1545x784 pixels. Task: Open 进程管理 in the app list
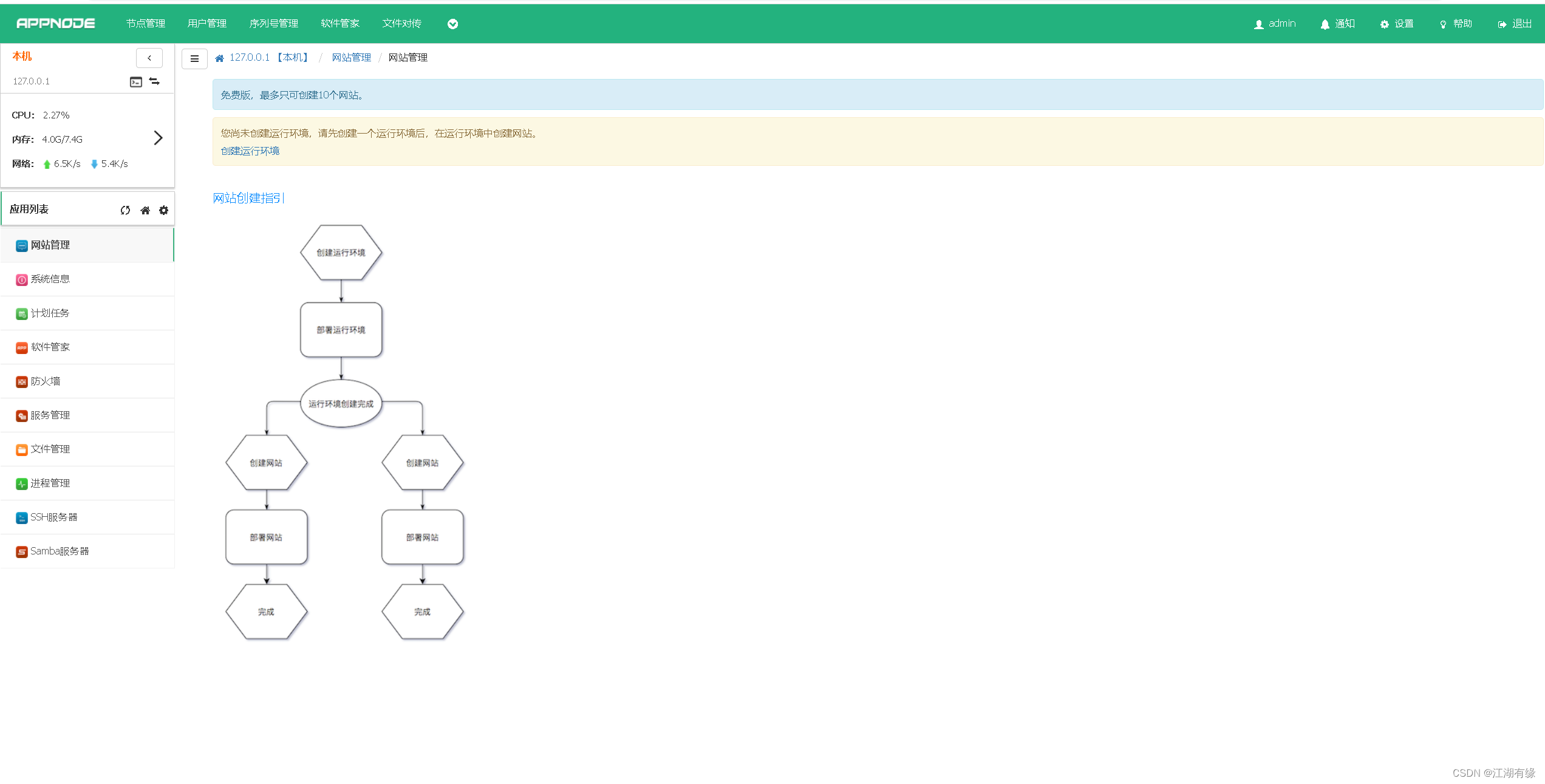(x=87, y=483)
